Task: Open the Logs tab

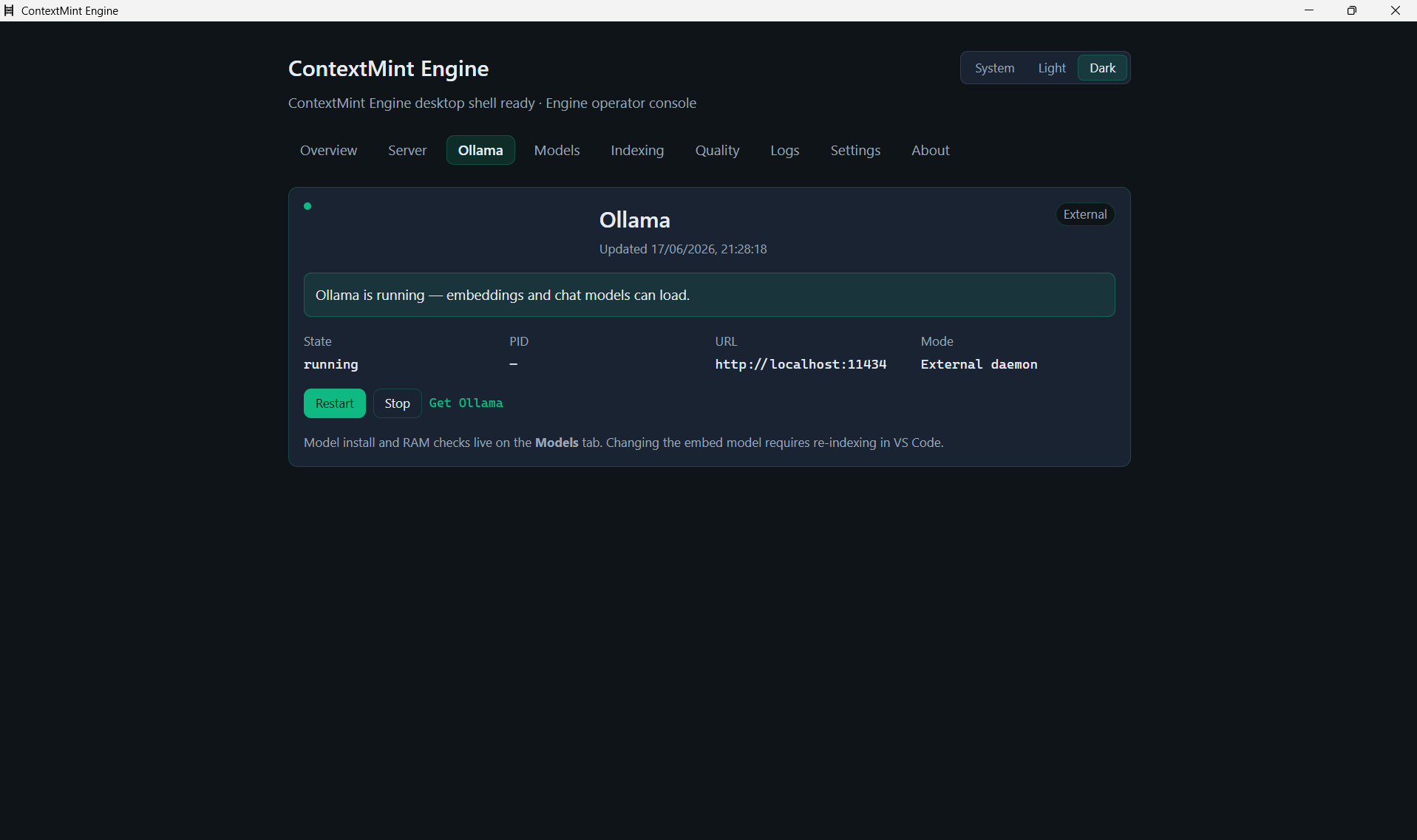Action: 784,150
